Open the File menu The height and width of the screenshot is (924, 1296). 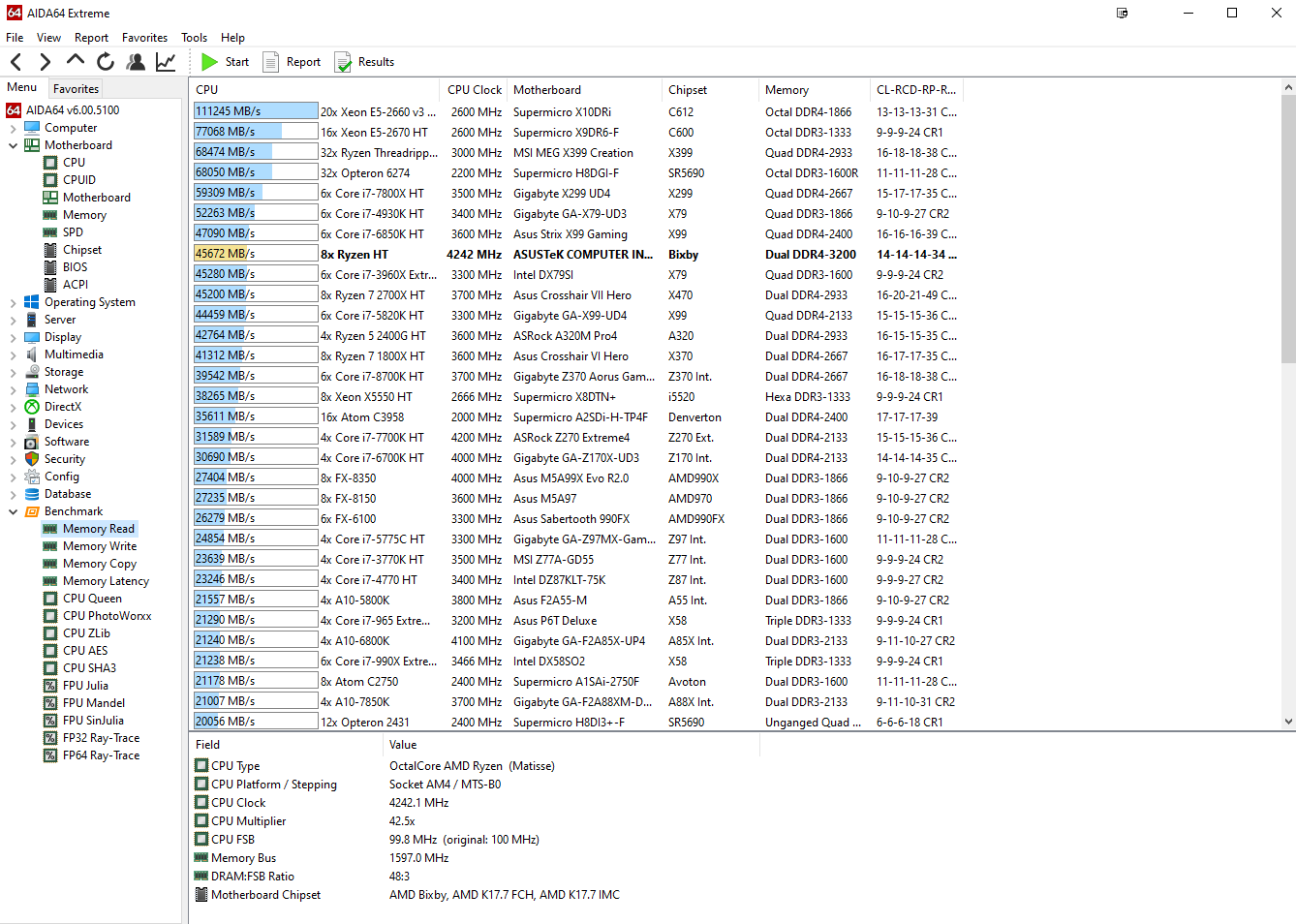[15, 38]
